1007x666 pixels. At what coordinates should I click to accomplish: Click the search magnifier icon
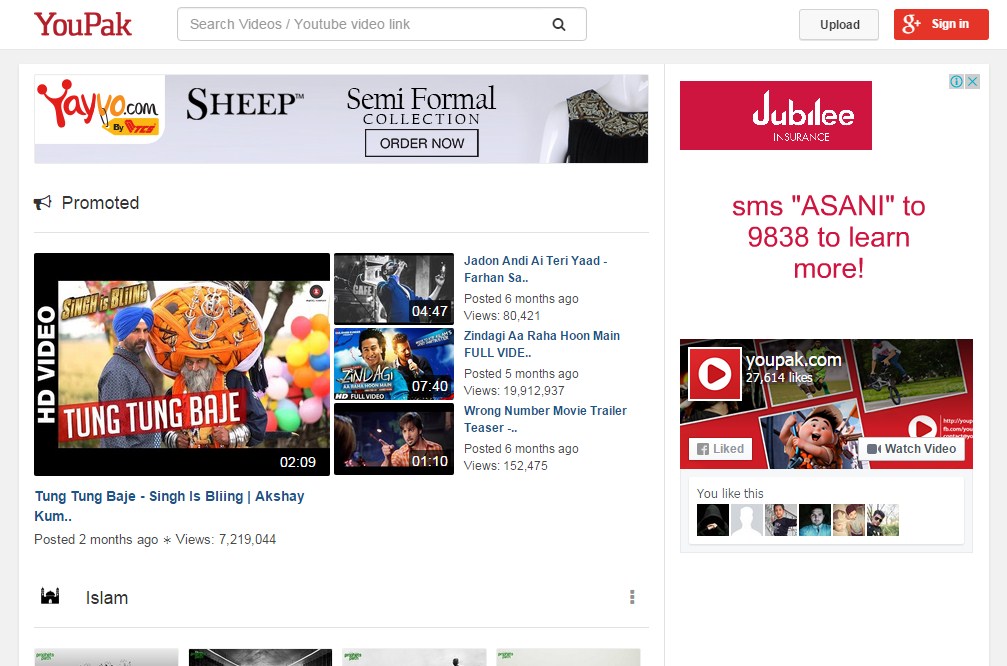tap(559, 24)
